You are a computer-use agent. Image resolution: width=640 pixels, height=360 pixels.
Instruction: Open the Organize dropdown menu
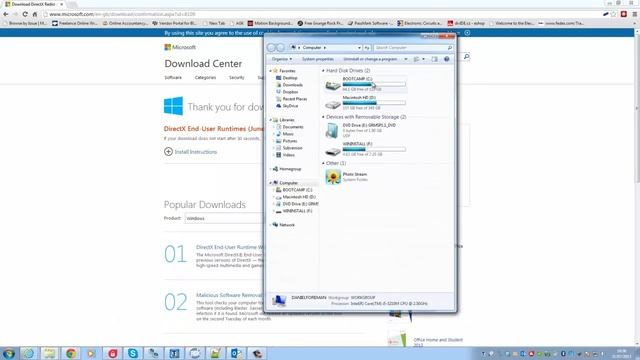pos(282,59)
